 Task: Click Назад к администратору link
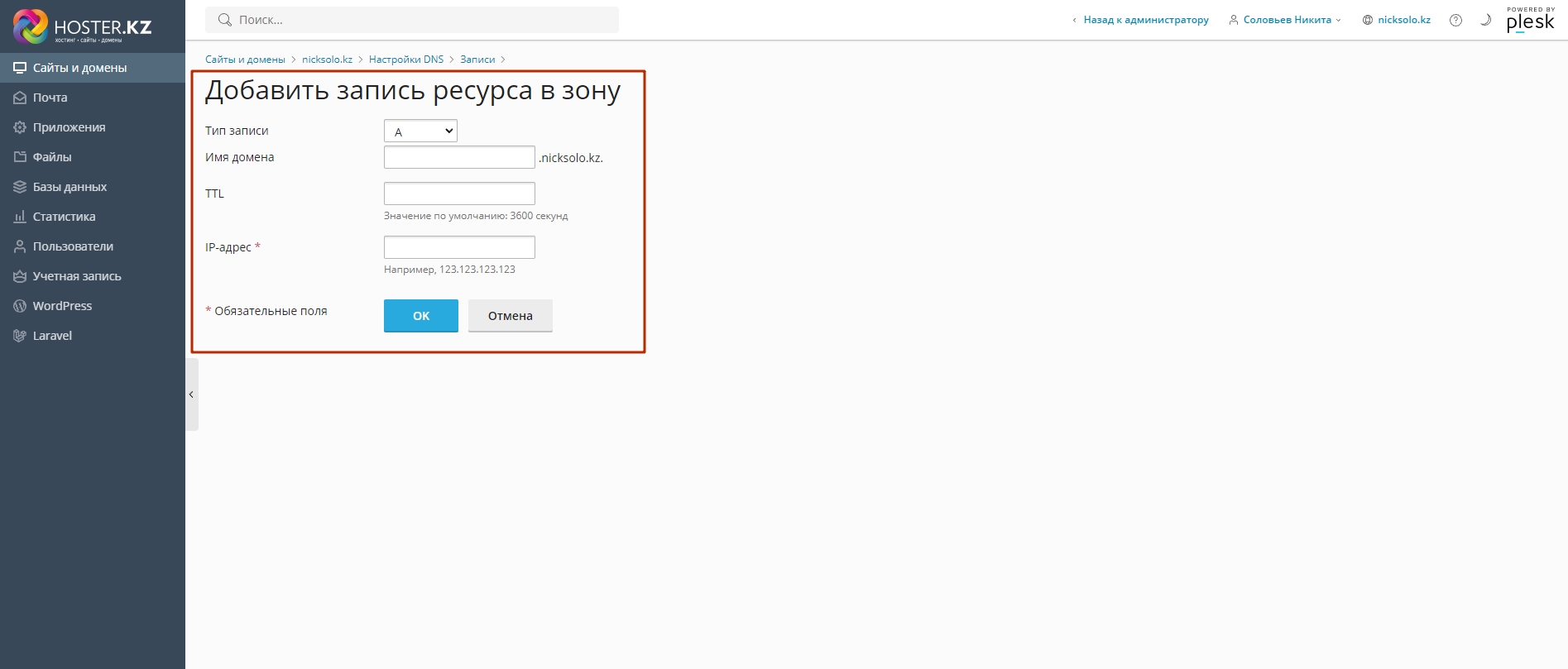point(1145,20)
